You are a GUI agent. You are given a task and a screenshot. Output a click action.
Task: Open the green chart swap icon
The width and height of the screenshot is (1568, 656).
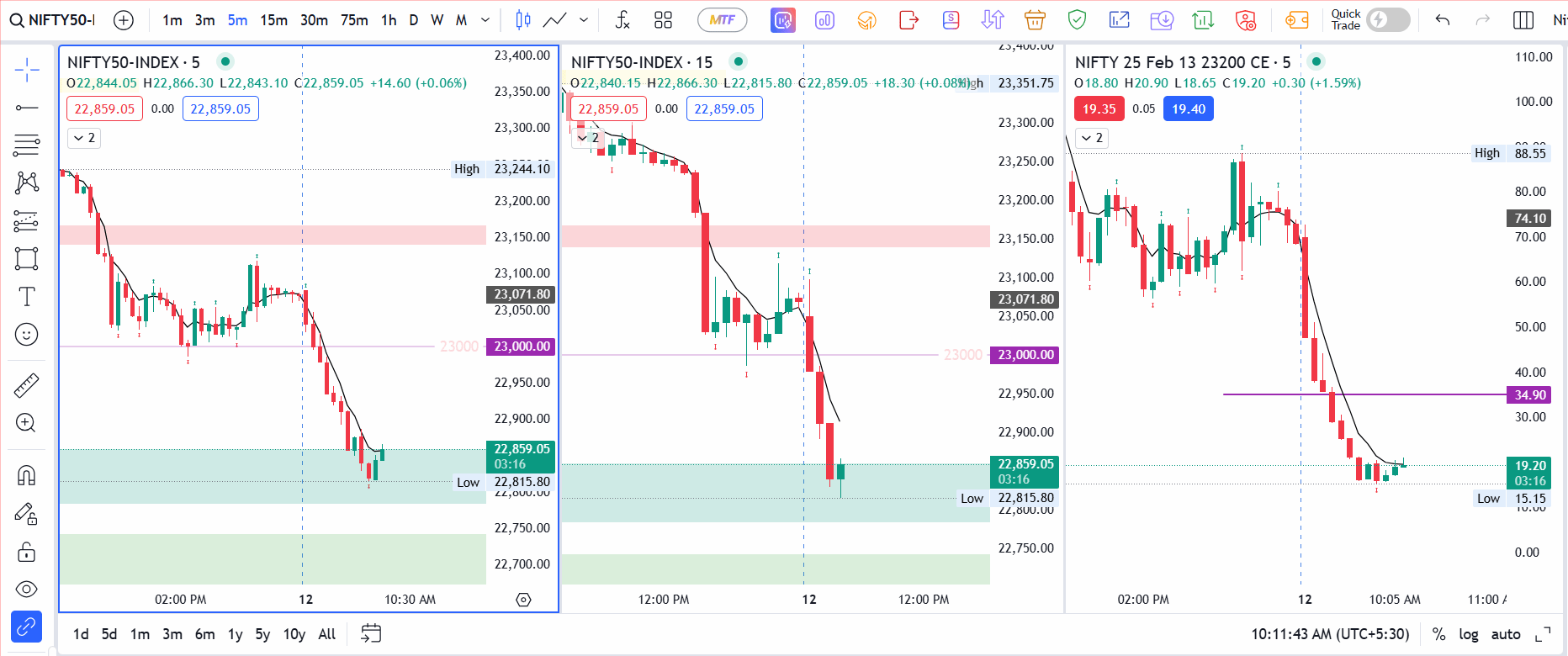pos(1203,19)
